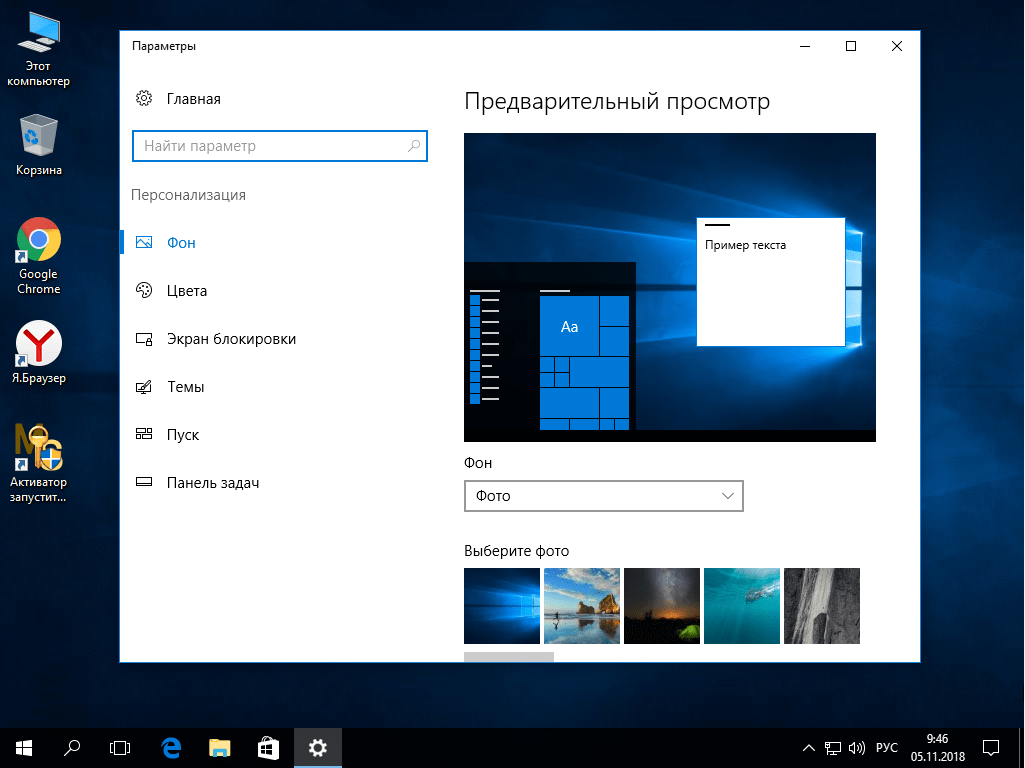The image size is (1025, 768).
Task: Open the Action Center notification icon
Action: [x=990, y=747]
